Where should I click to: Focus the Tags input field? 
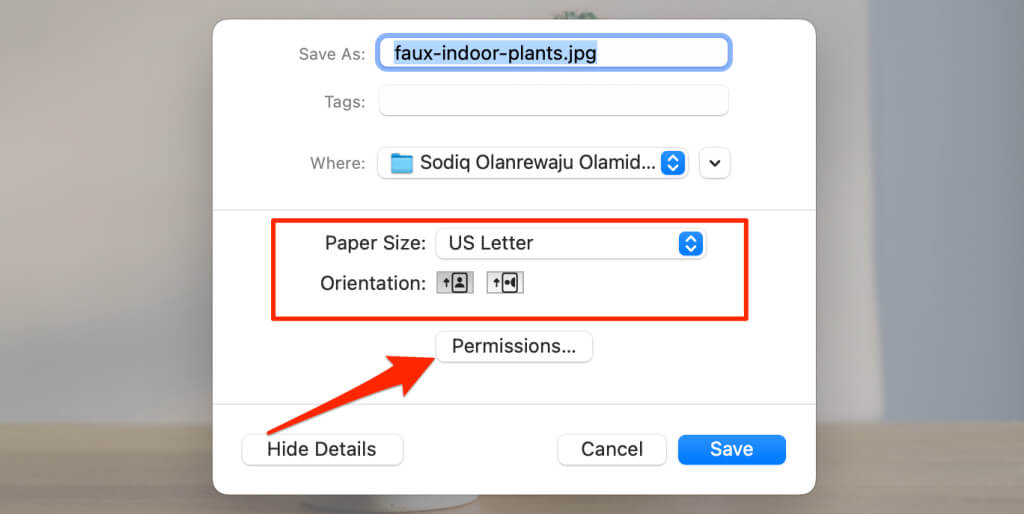[553, 101]
